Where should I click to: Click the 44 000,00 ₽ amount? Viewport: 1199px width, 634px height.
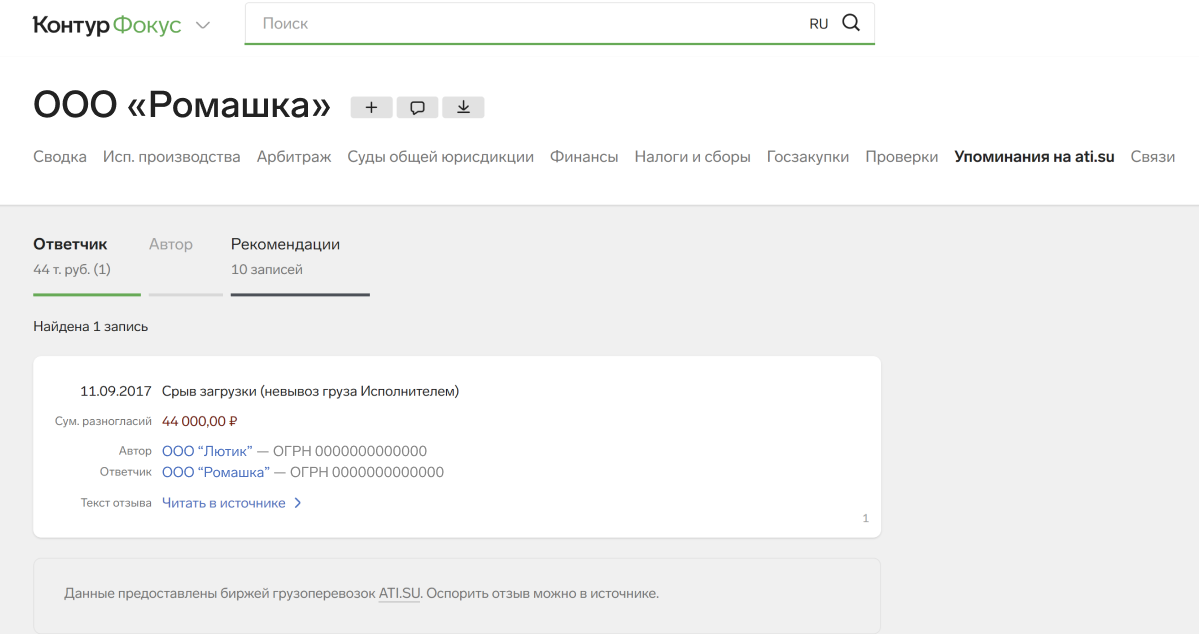coord(200,421)
